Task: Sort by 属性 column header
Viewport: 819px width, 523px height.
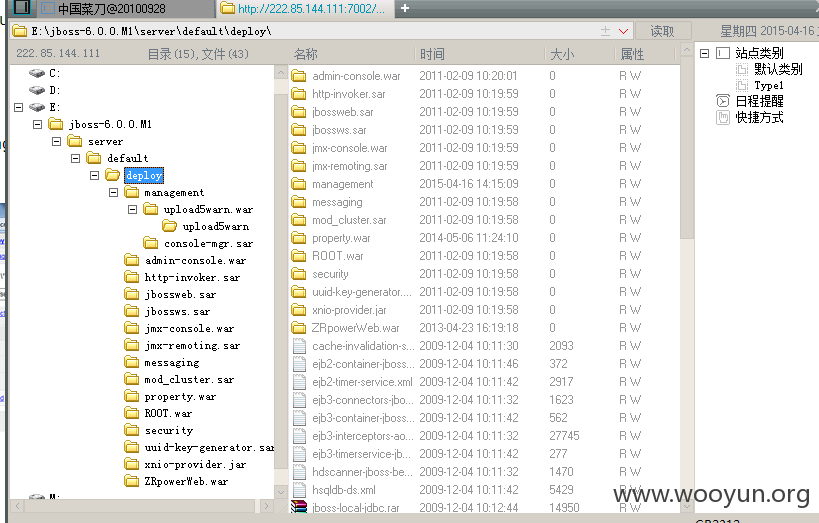Action: (632, 54)
